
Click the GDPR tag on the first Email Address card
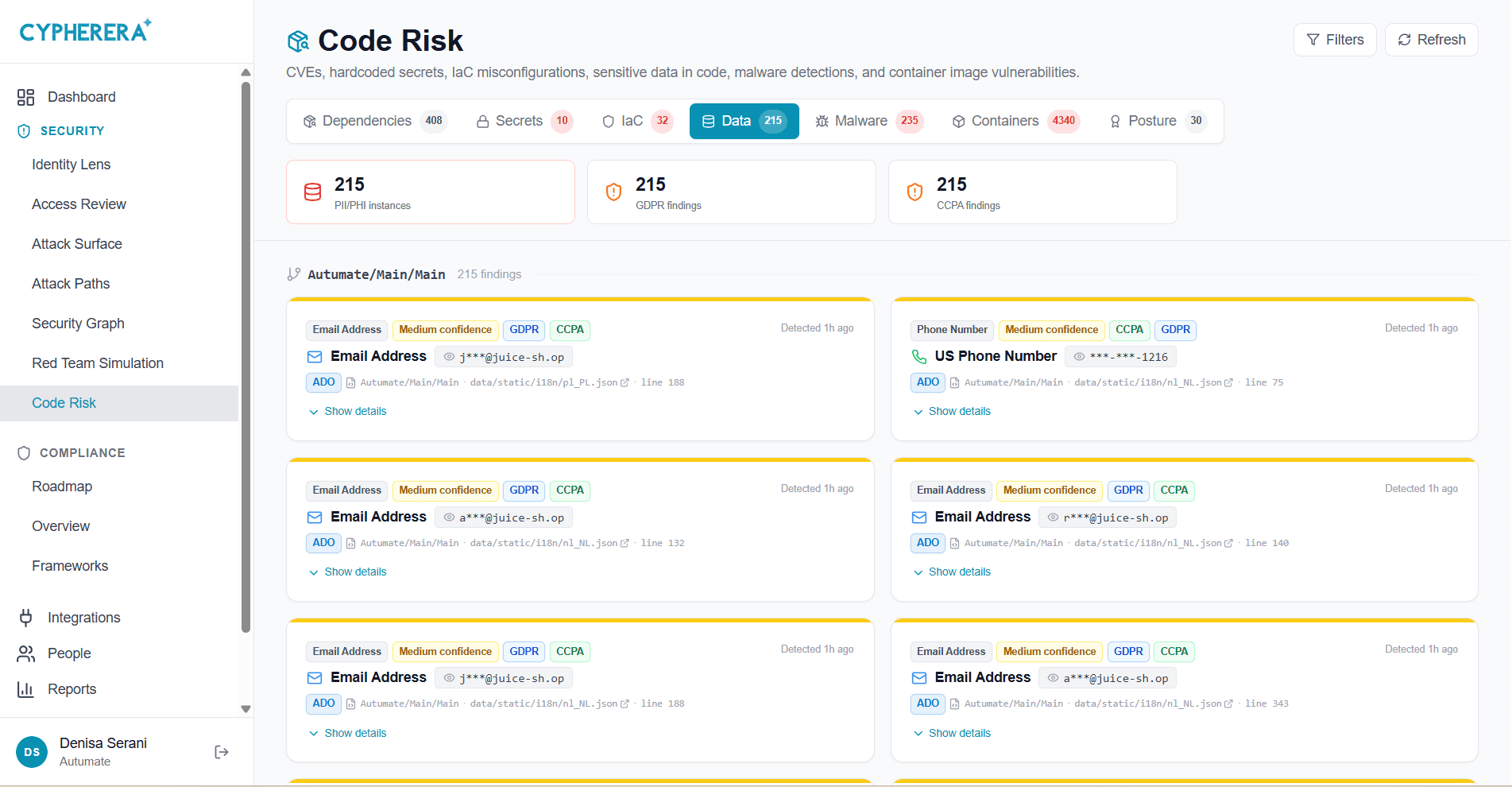pos(524,330)
